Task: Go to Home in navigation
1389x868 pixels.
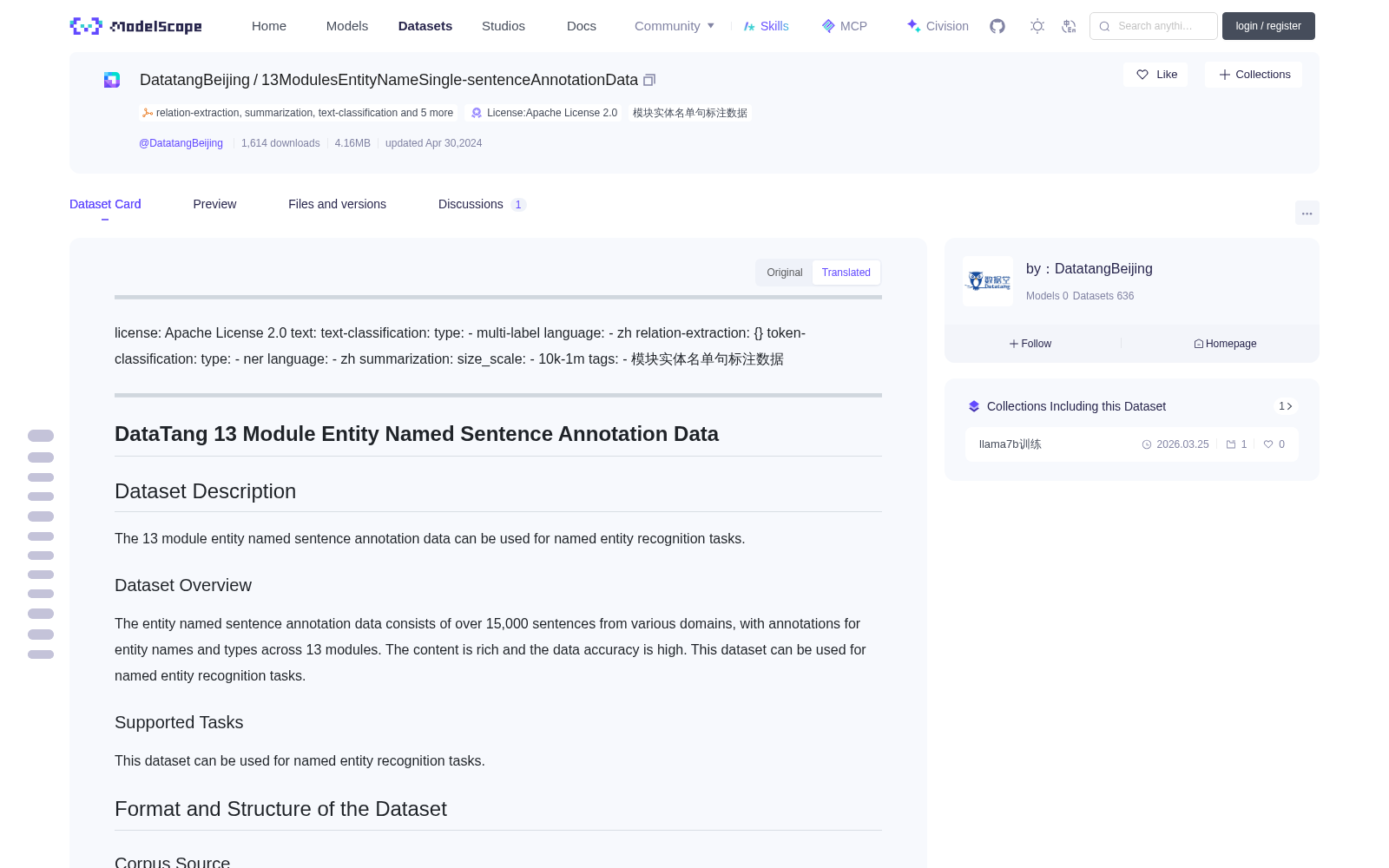Action: [269, 26]
